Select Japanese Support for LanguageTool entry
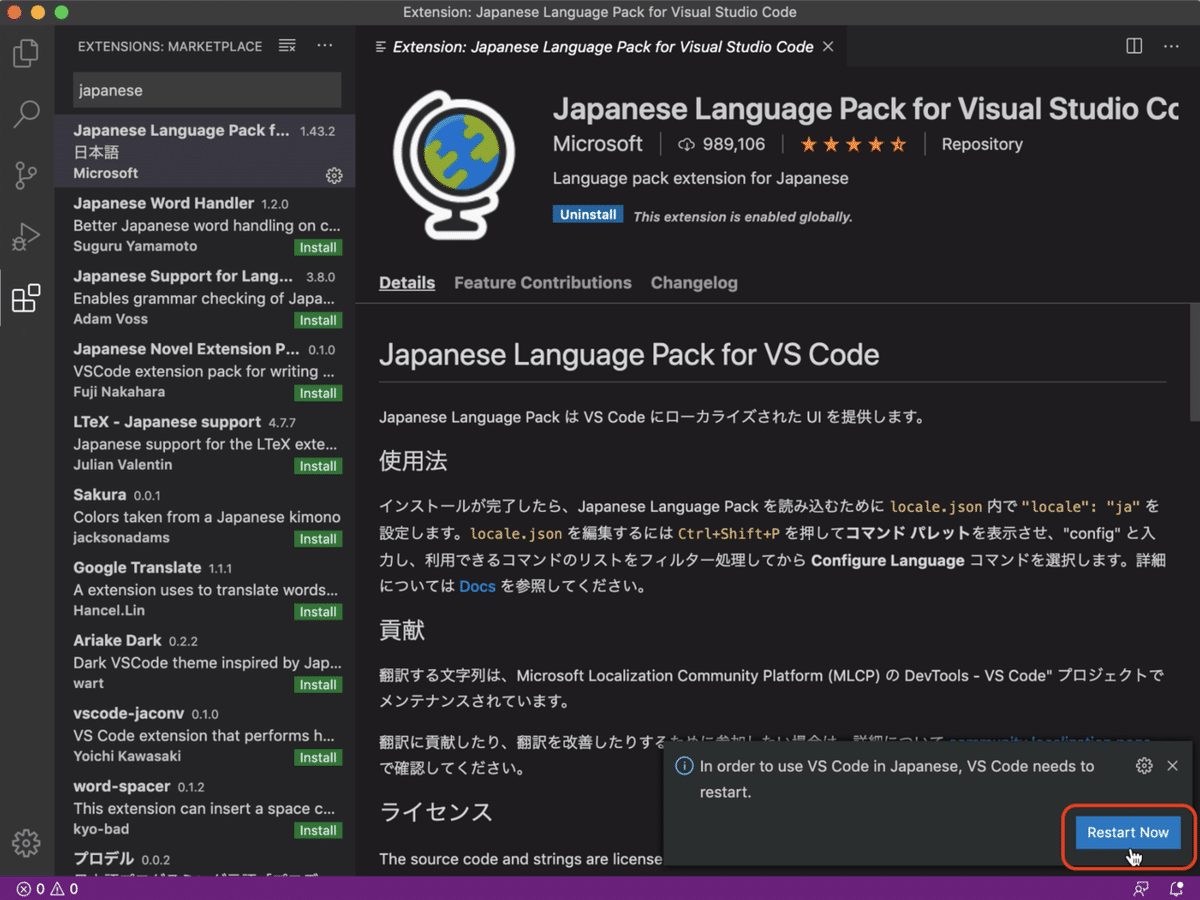This screenshot has width=1200, height=900. [x=205, y=298]
